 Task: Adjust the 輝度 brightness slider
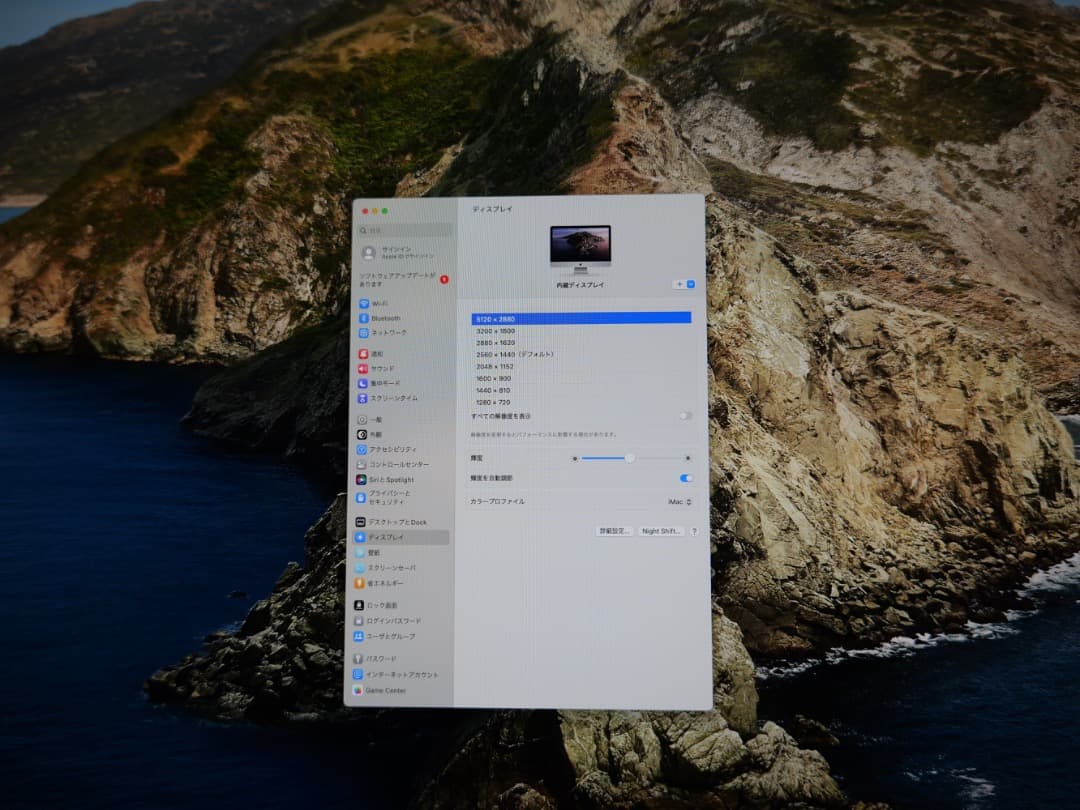630,457
